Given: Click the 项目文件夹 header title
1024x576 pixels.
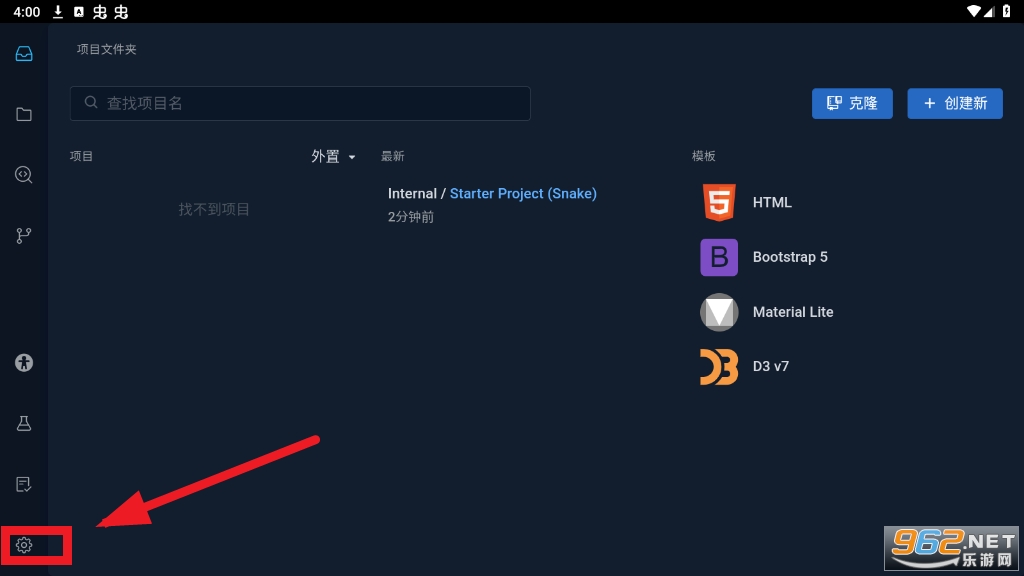Looking at the screenshot, I should point(106,49).
